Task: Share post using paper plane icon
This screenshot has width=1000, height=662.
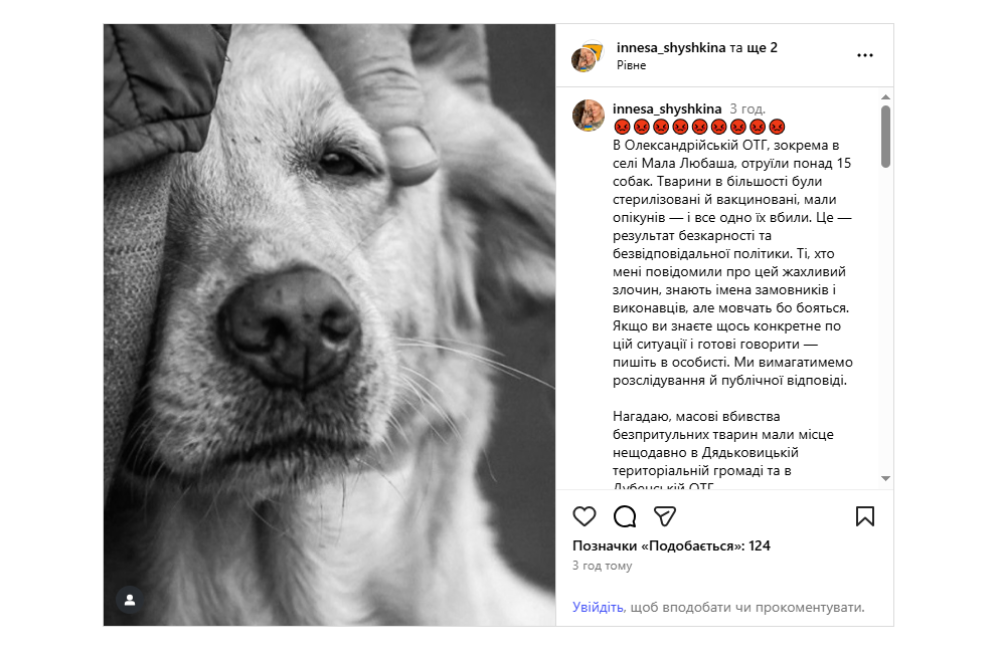Action: (665, 516)
